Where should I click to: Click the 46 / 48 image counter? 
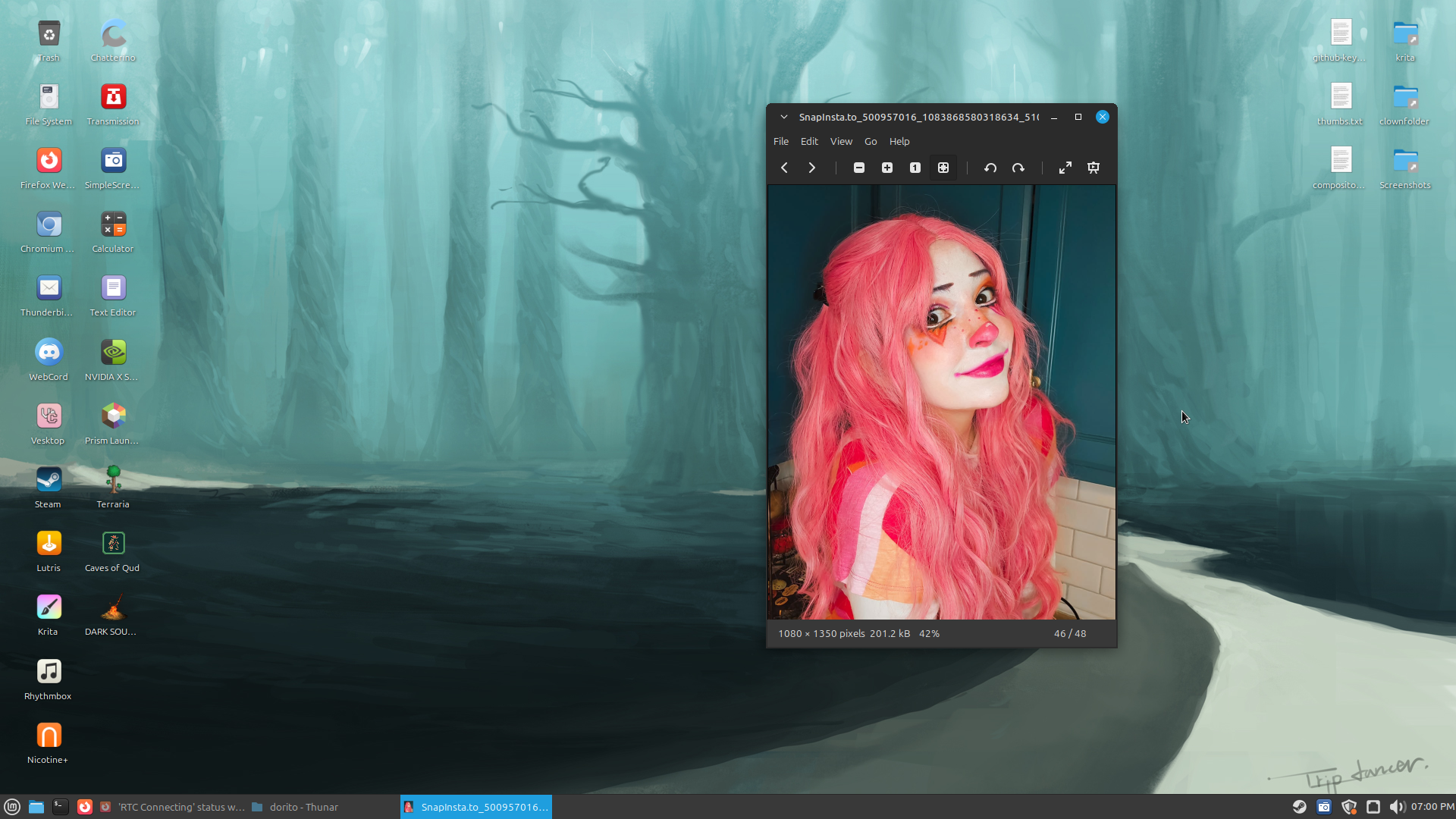tap(1070, 633)
